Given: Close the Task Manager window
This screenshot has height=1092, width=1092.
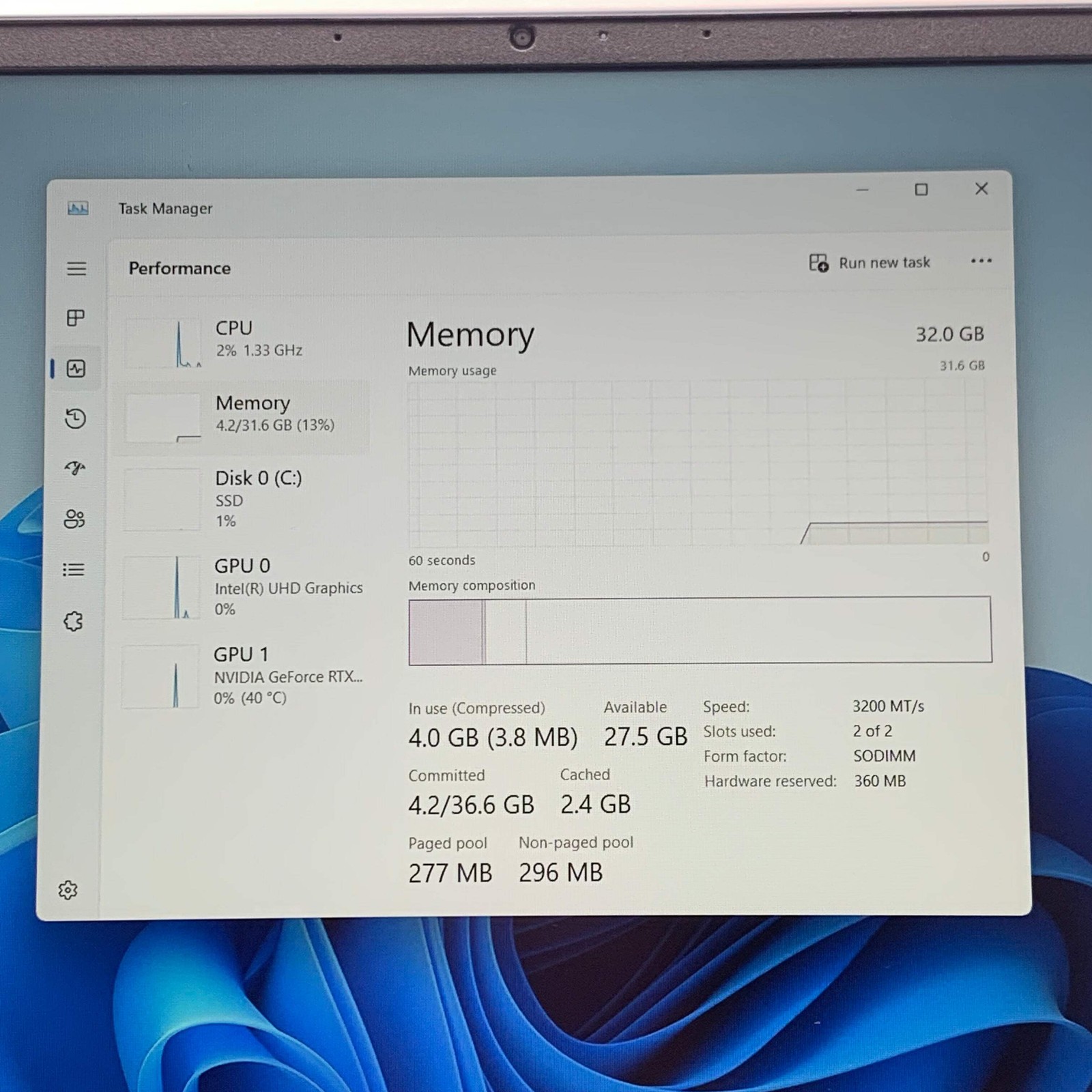Looking at the screenshot, I should [981, 189].
